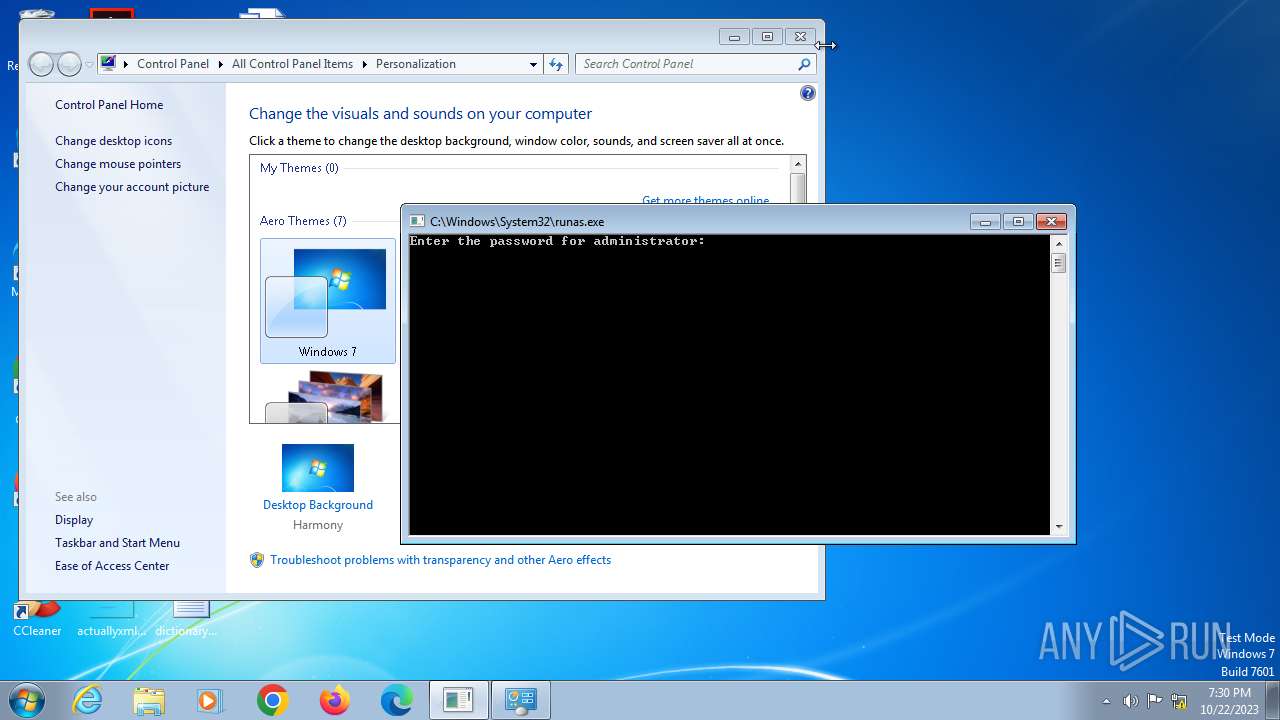1280x720 pixels.
Task: Click Control Panel breadcrumb segment
Action: (173, 64)
